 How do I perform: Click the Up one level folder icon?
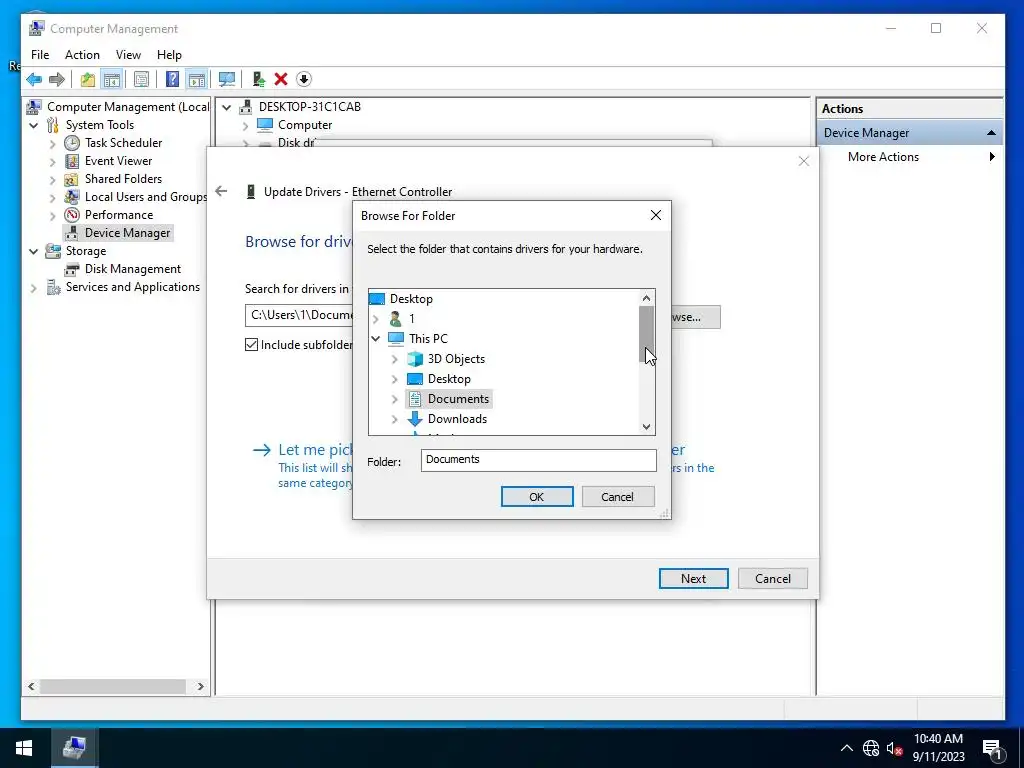(x=88, y=80)
